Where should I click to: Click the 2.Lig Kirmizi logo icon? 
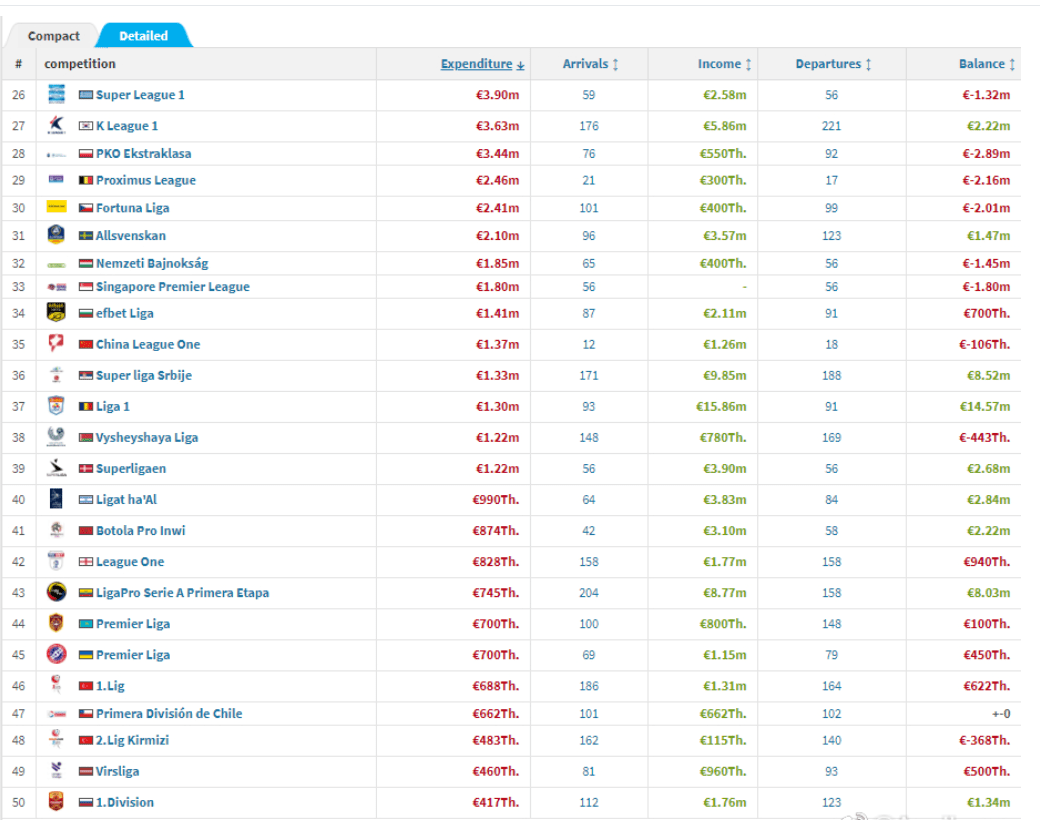tap(56, 739)
